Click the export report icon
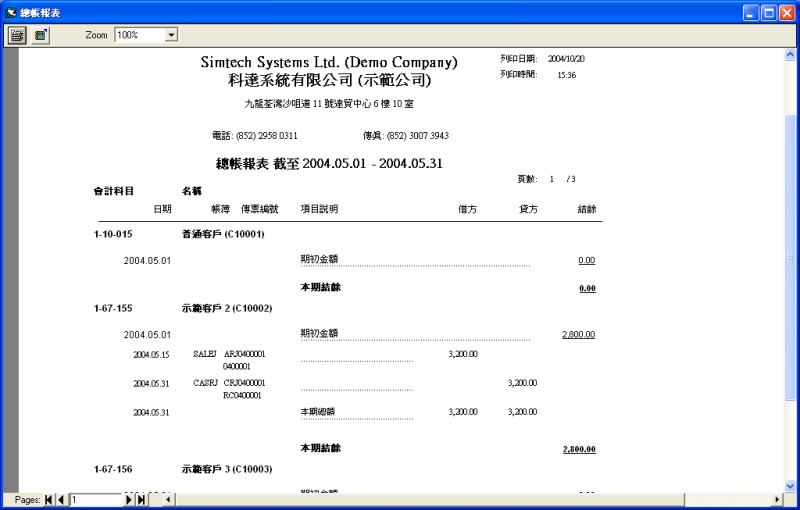This screenshot has width=800, height=510. [x=40, y=35]
